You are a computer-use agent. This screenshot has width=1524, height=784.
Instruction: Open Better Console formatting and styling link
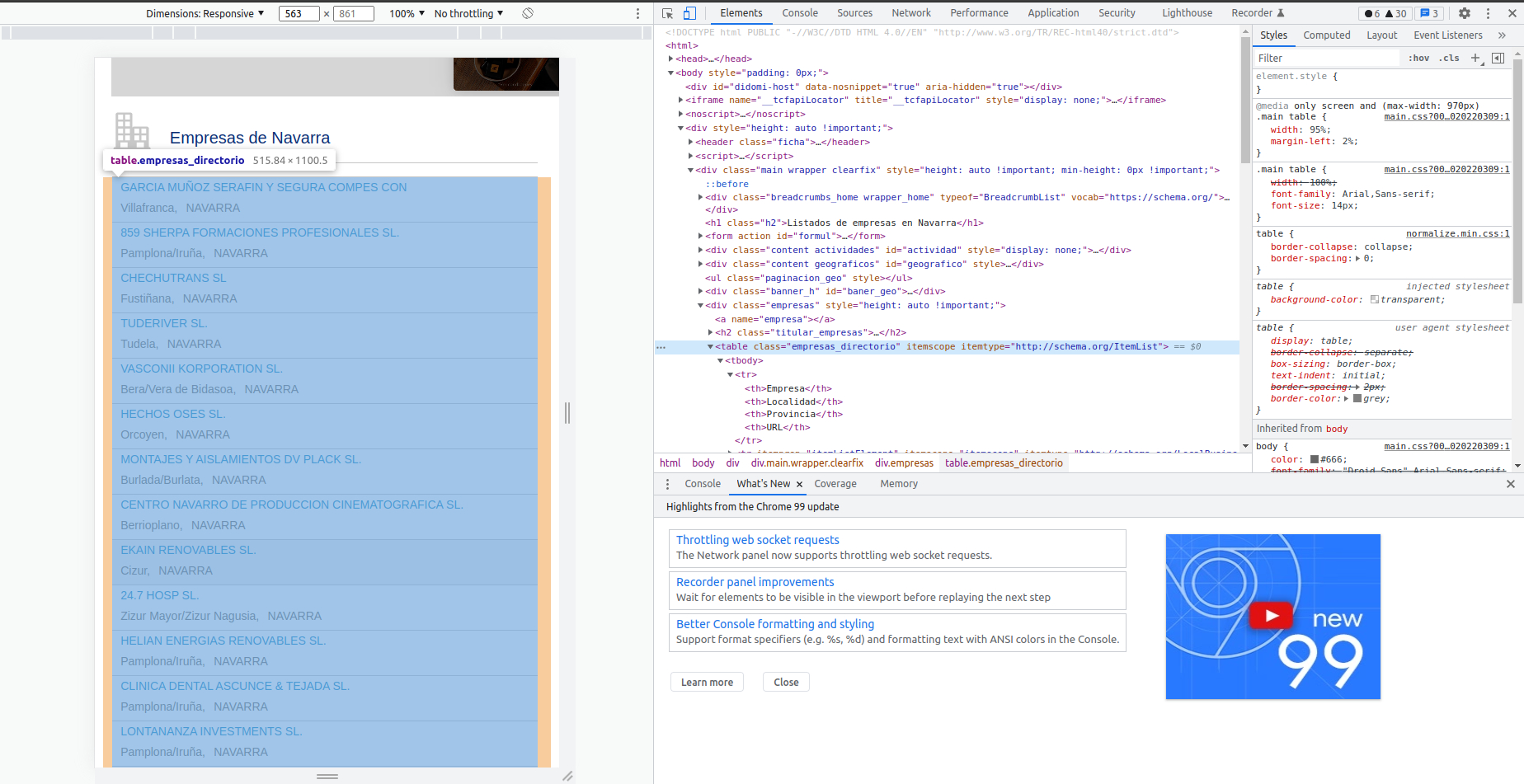(x=775, y=624)
